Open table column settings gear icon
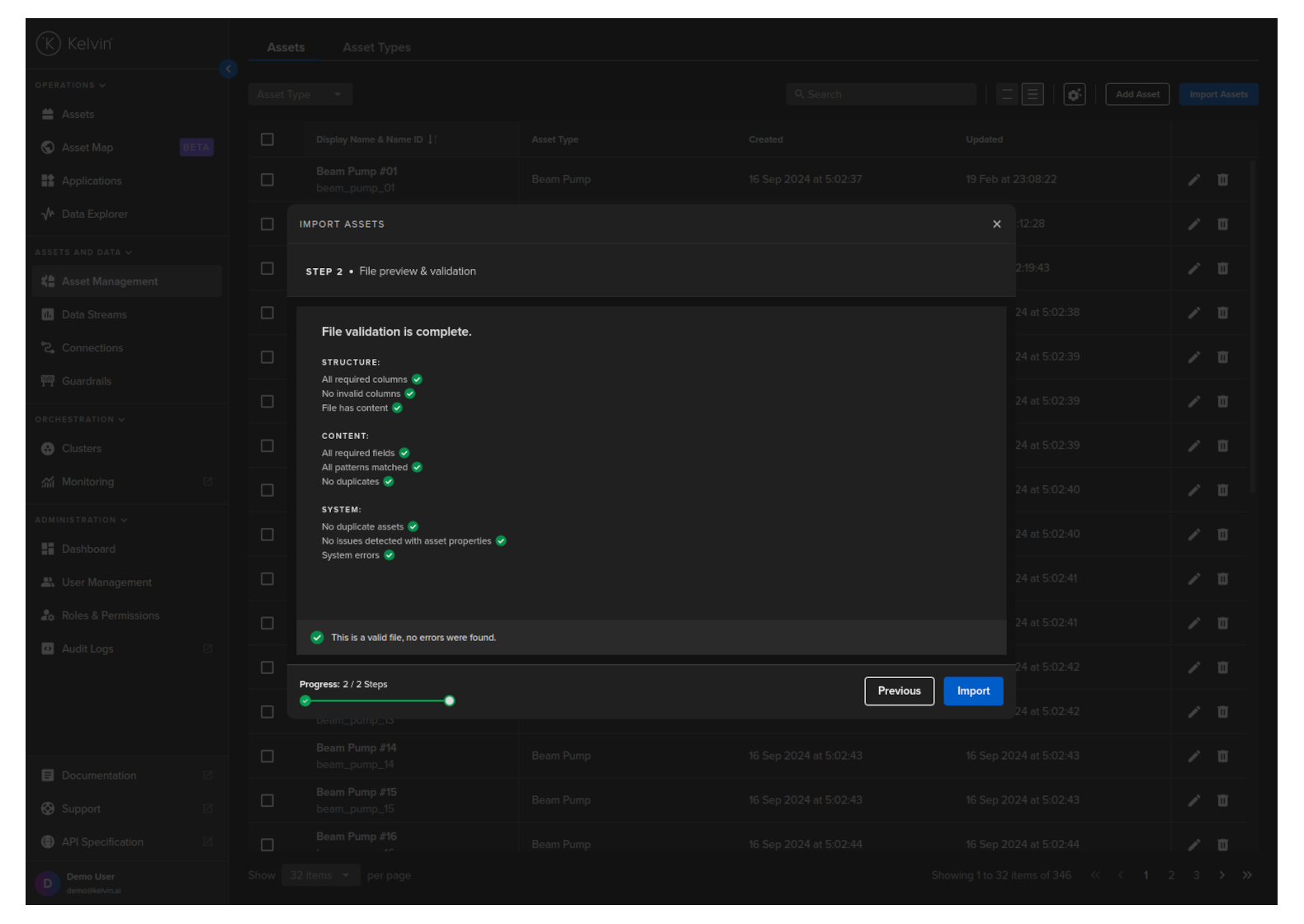Viewport: 1304px width, 924px height. (1074, 95)
